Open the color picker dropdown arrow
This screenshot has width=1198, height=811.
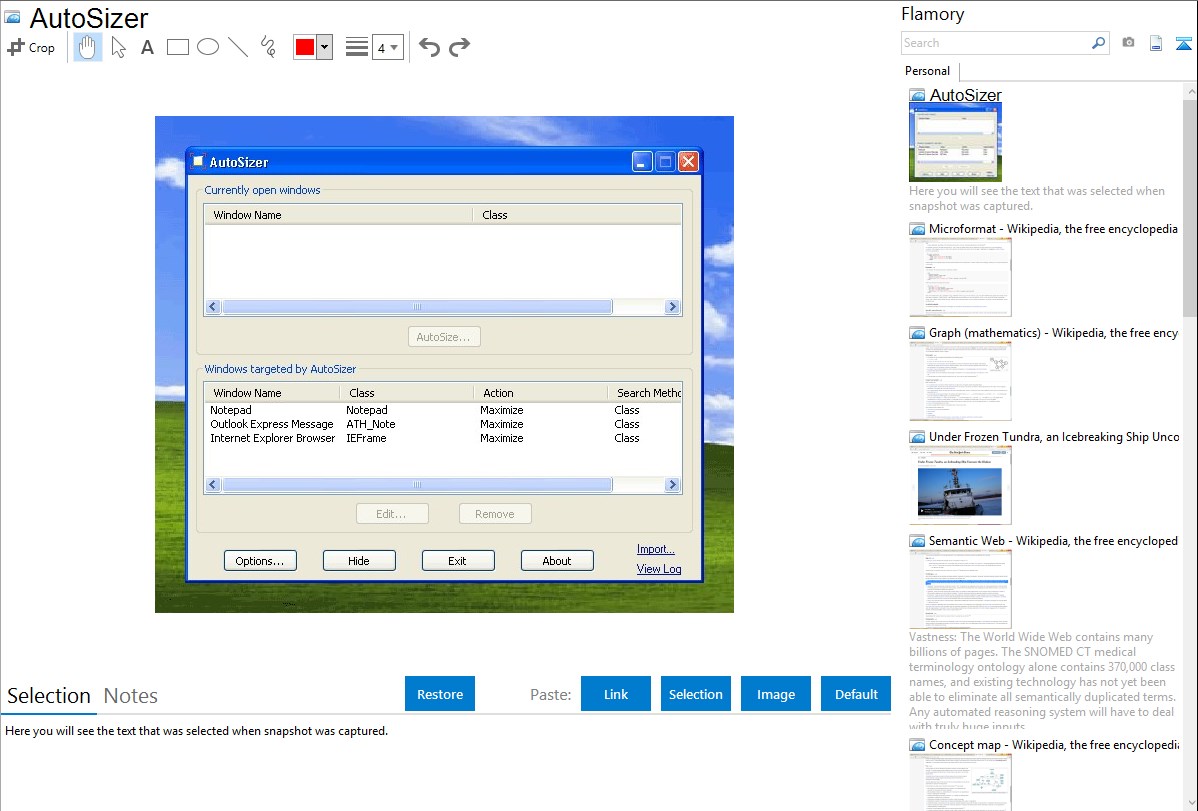[x=325, y=47]
